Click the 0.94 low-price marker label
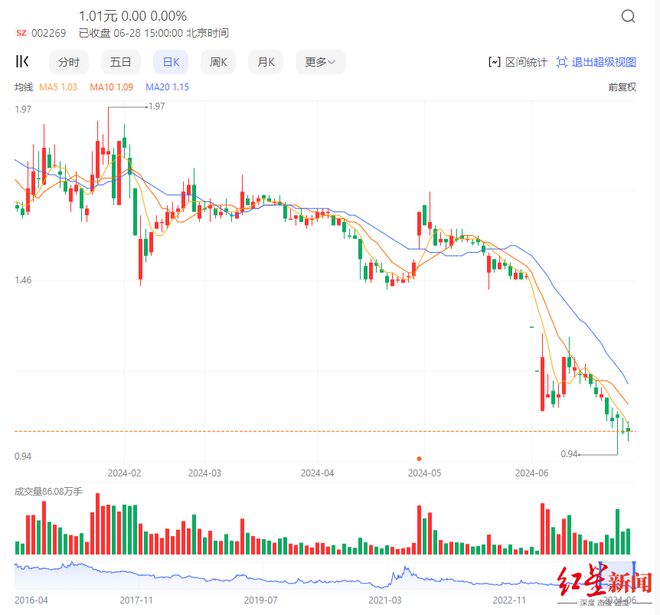This screenshot has height=615, width=660. (x=569, y=454)
